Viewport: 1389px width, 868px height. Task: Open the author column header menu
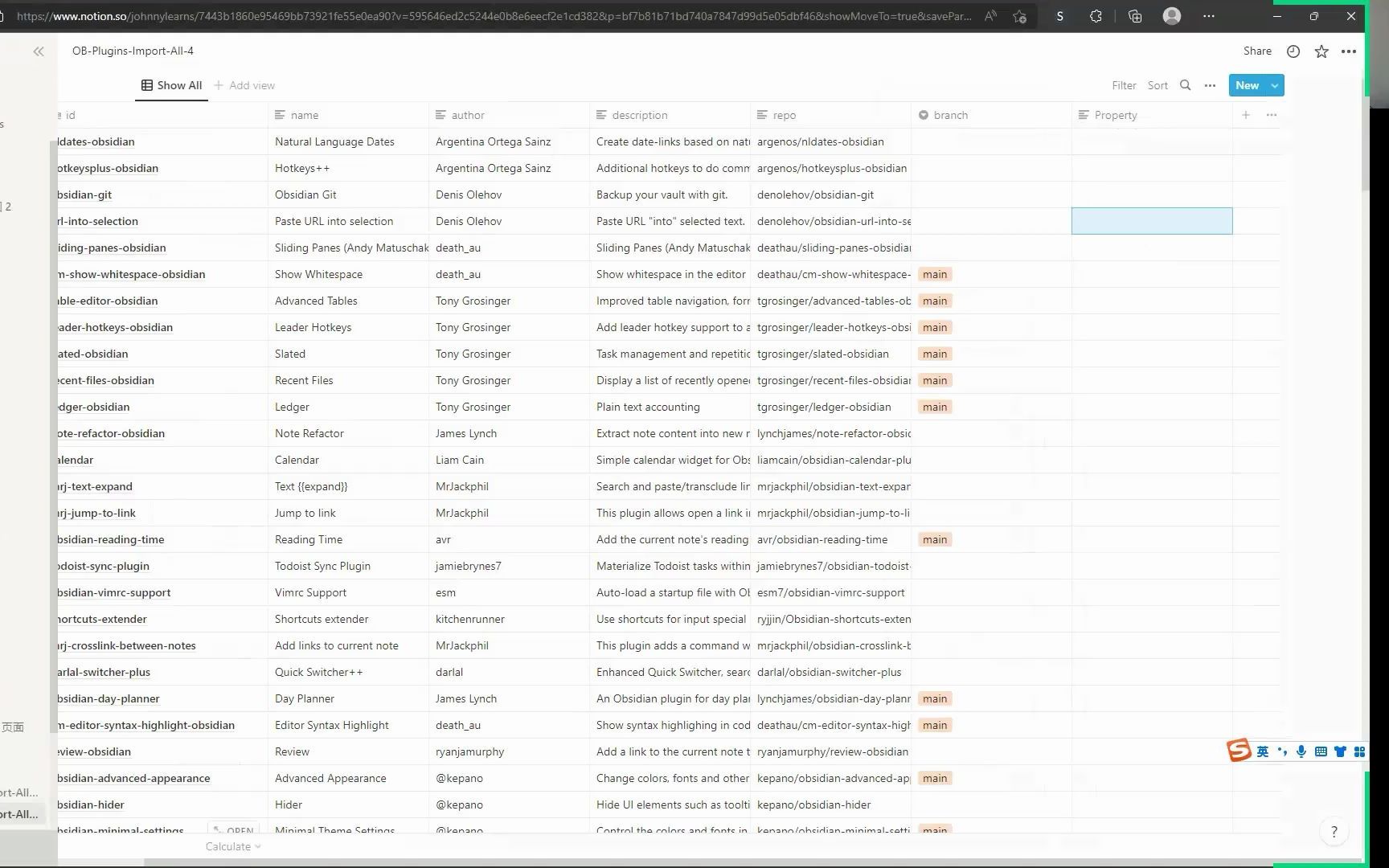[509, 115]
